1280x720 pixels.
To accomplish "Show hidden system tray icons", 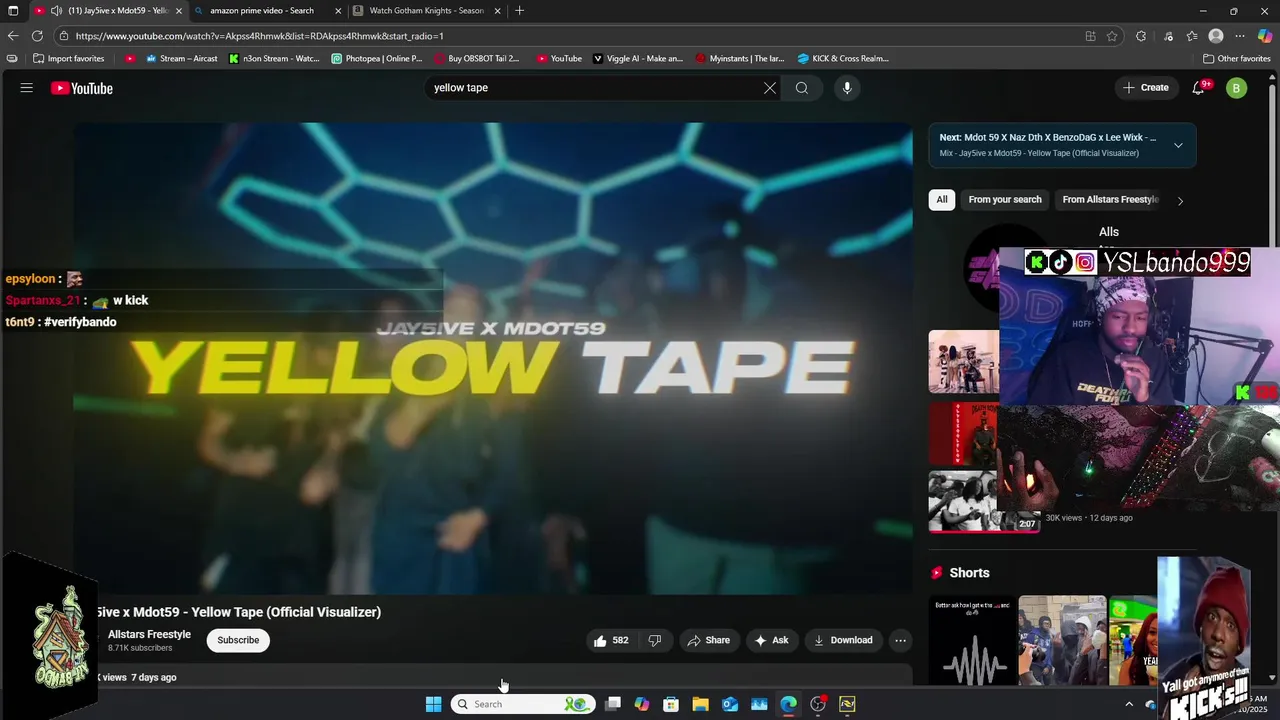I will [x=1129, y=704].
